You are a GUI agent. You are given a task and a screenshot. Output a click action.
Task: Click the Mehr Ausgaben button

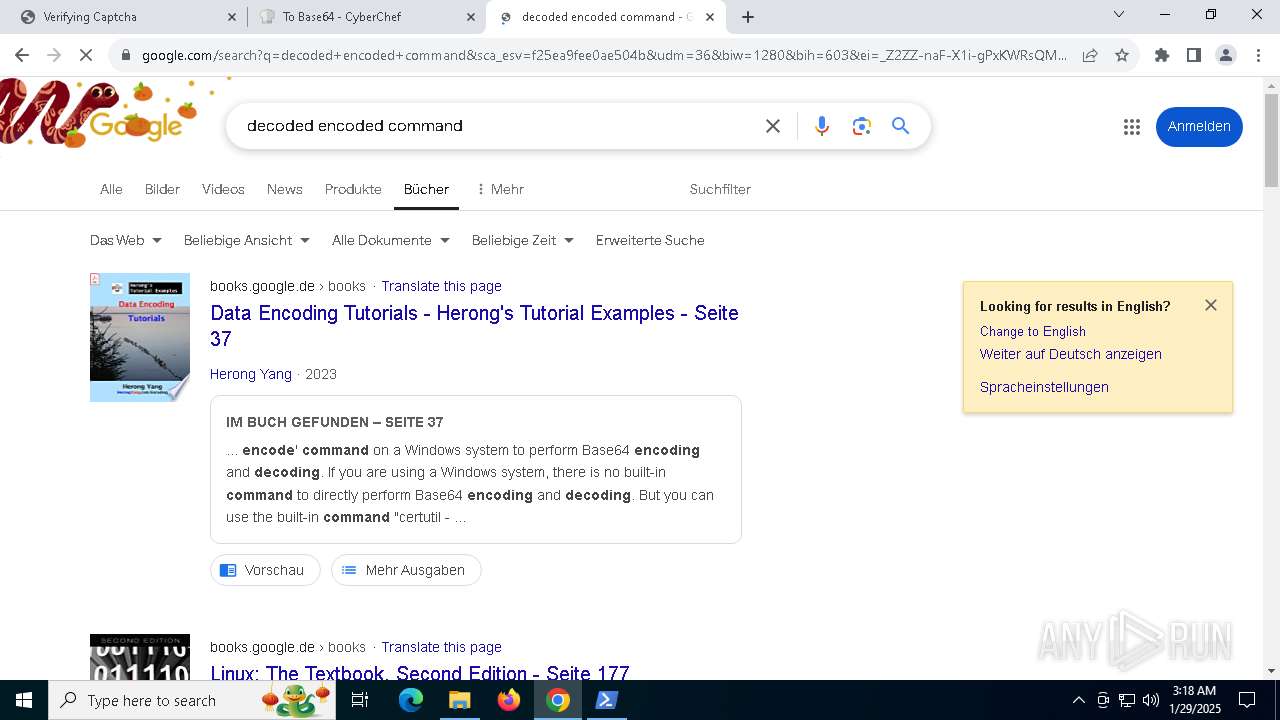(406, 570)
